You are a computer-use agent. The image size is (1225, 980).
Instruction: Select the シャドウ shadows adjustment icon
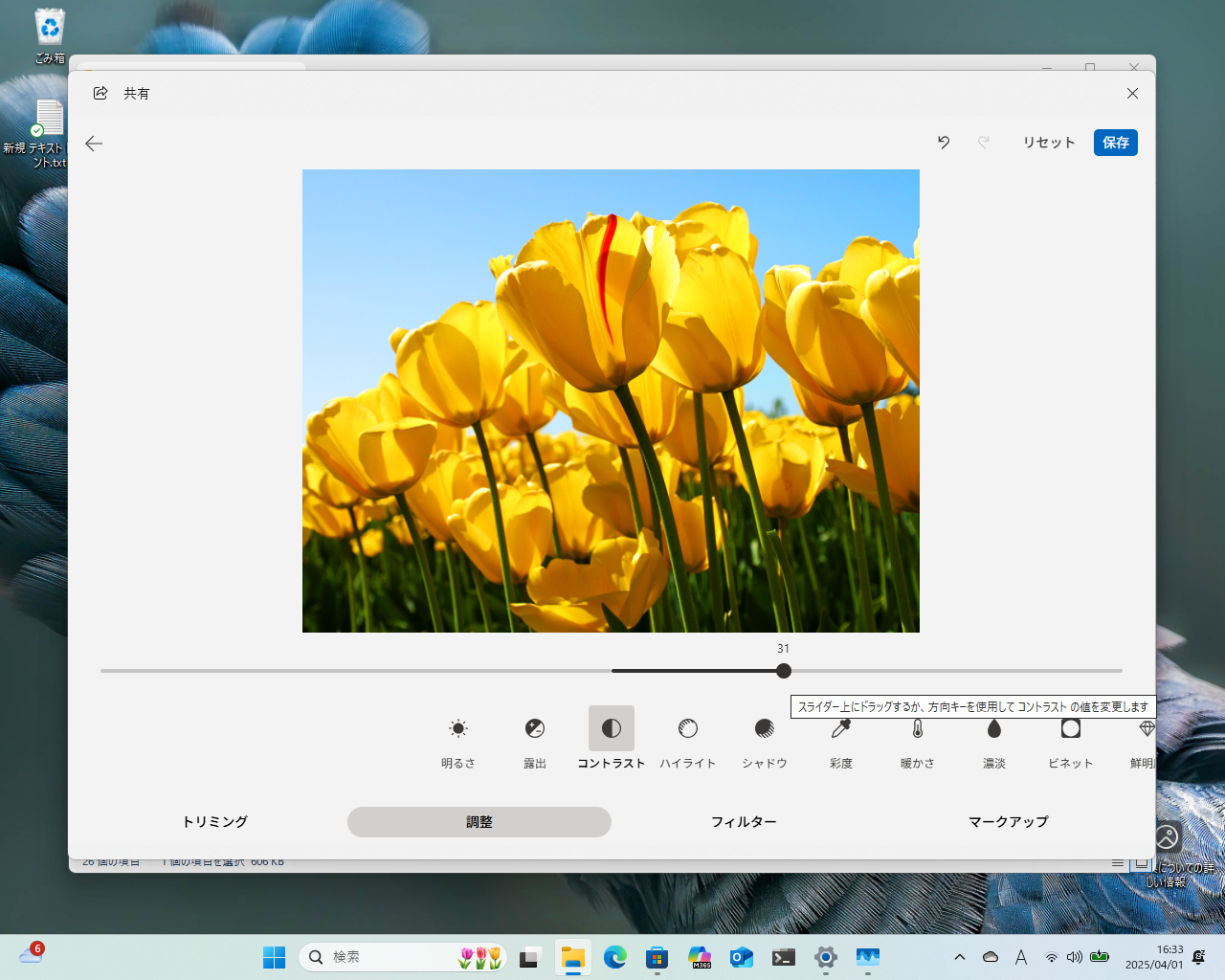(x=765, y=729)
